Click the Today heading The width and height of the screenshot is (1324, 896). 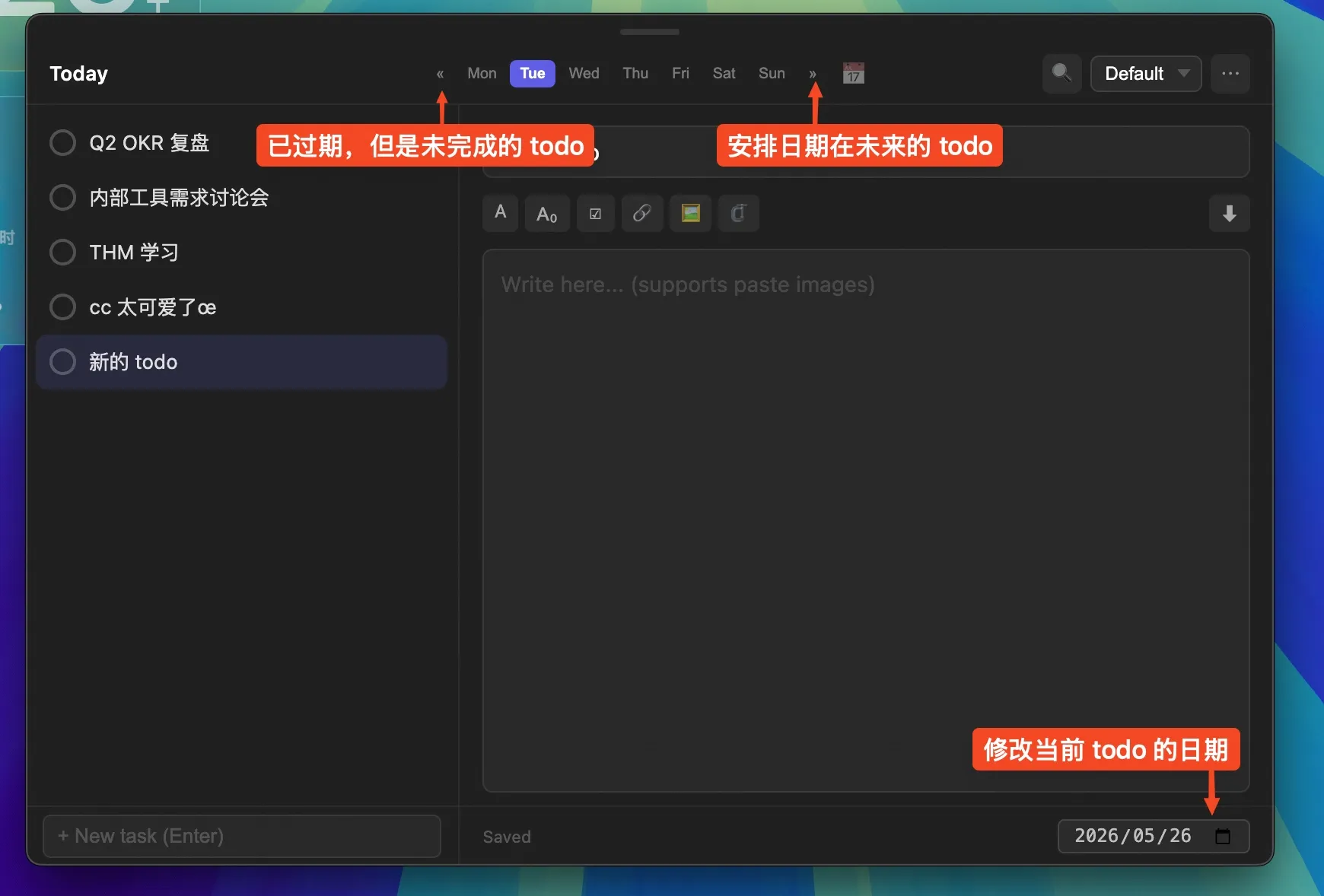point(78,74)
